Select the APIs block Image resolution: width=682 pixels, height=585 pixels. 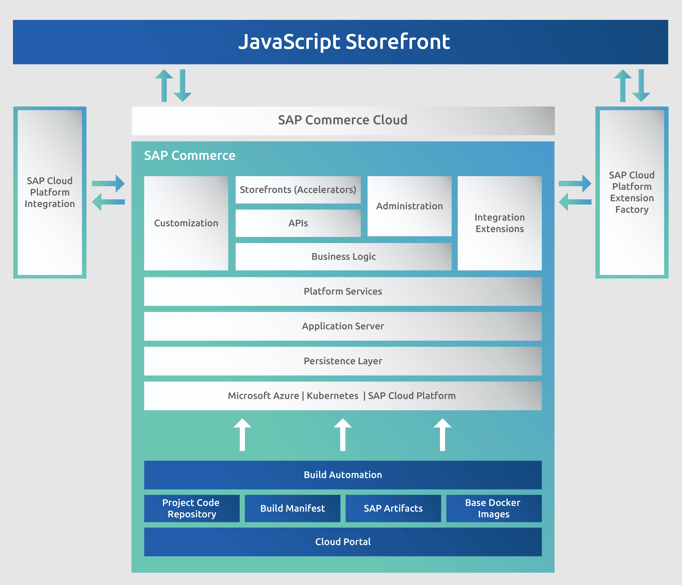[x=298, y=223]
